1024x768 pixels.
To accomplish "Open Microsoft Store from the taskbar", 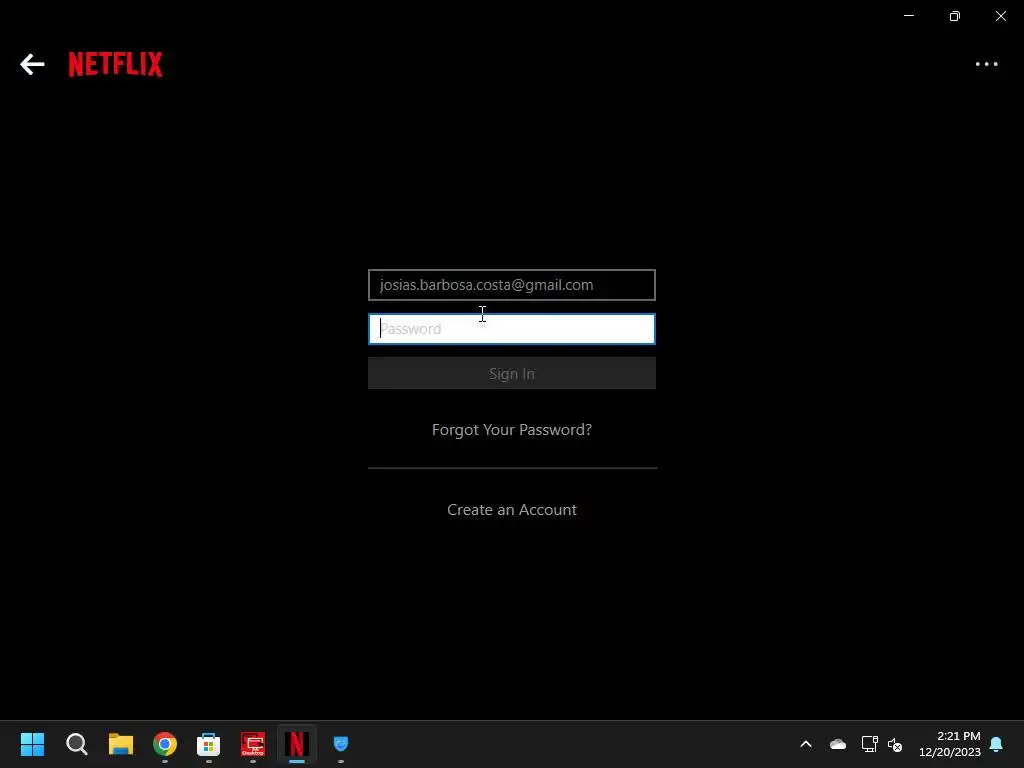I will point(208,744).
